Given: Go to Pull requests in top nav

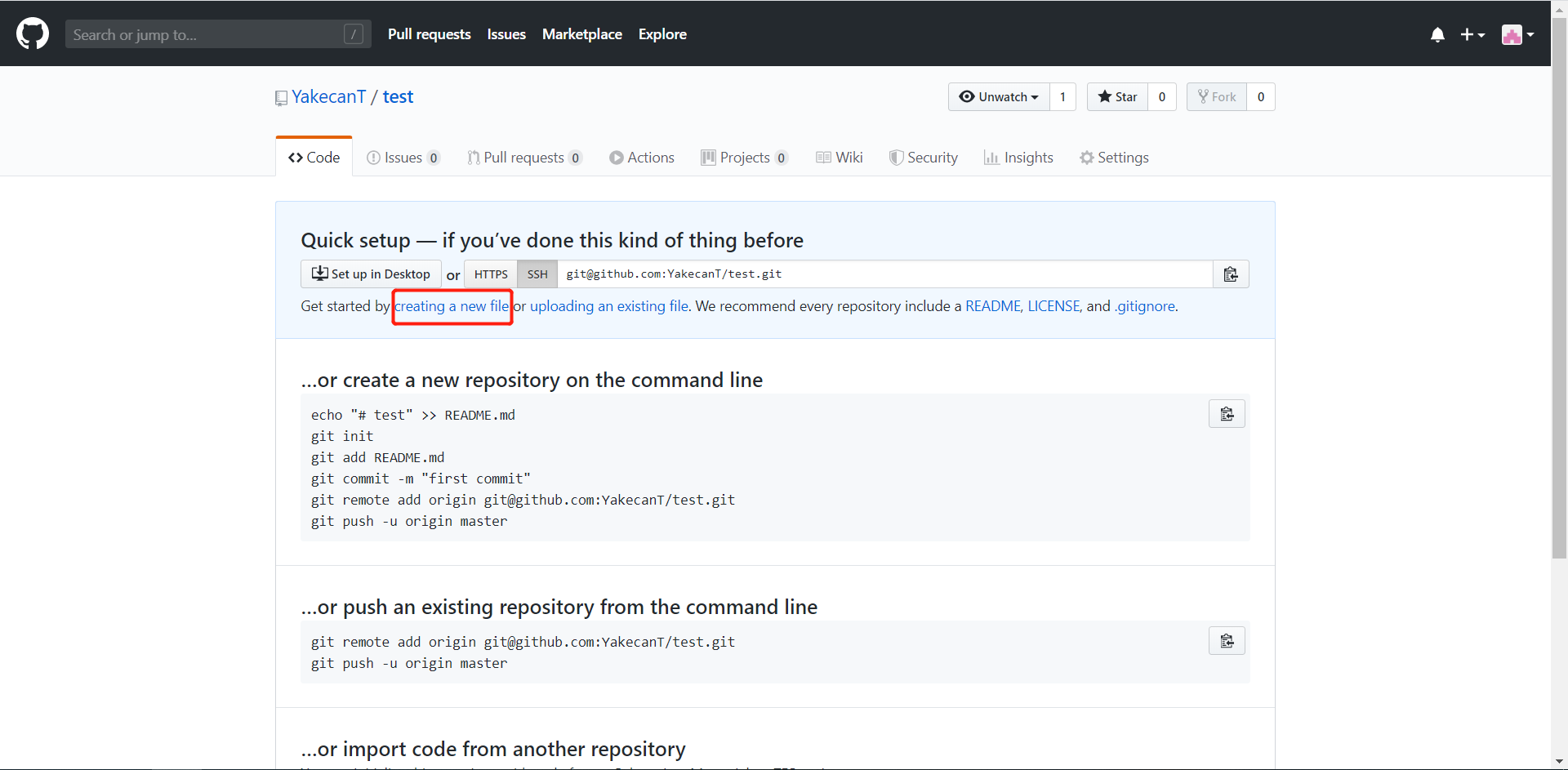Looking at the screenshot, I should point(429,34).
